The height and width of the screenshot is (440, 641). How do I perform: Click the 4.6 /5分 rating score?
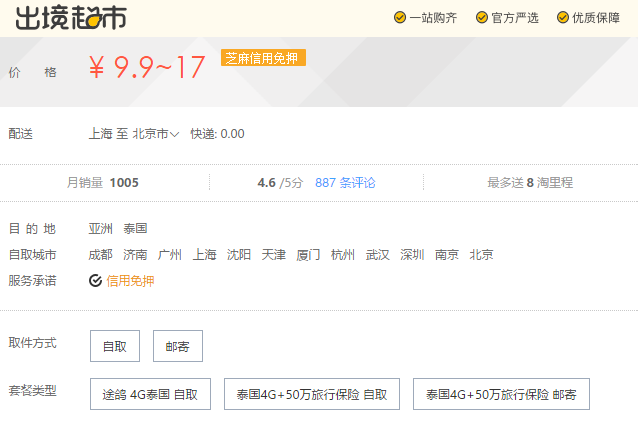[280, 182]
